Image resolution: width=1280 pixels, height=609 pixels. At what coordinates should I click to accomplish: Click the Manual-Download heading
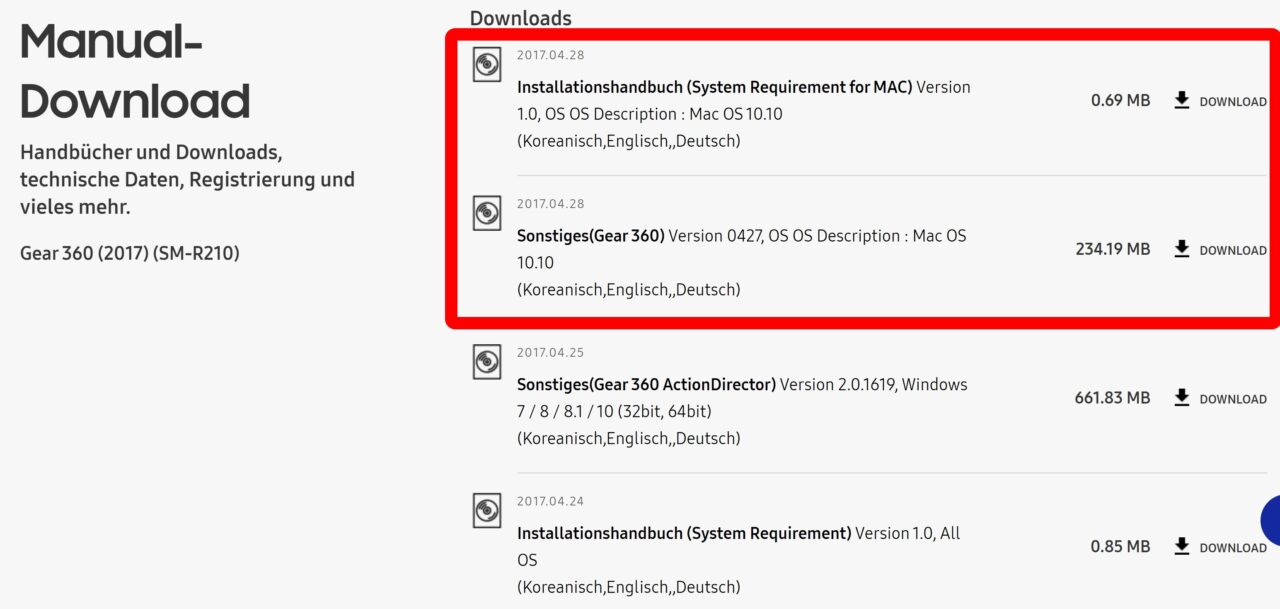coord(135,72)
